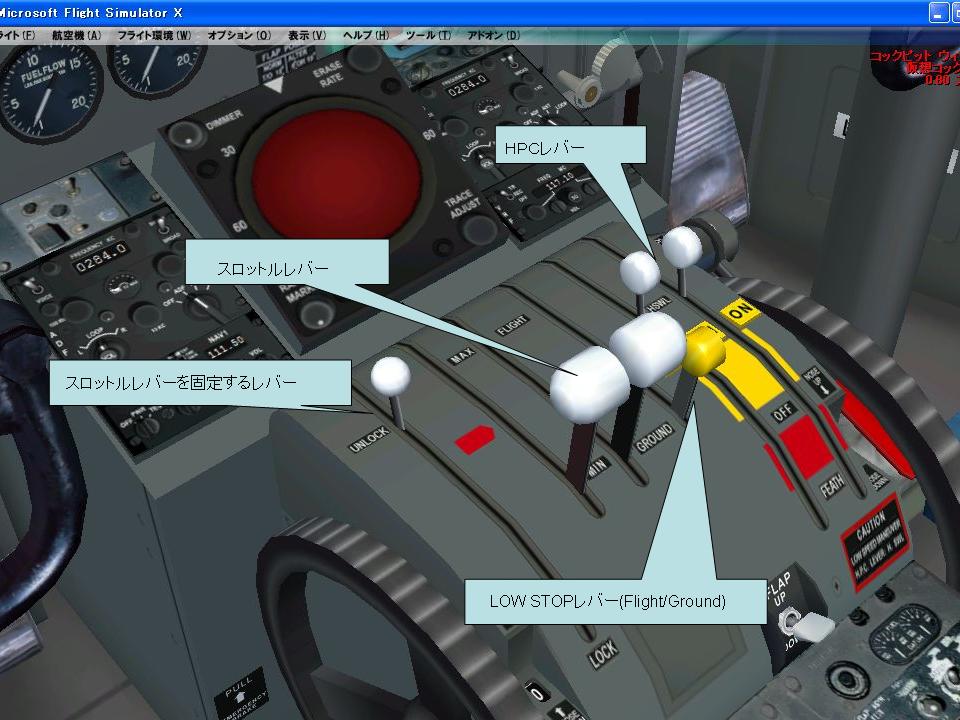The height and width of the screenshot is (720, 960).
Task: Click the tuning meter on upper ADF panel
Action: tap(489, 108)
